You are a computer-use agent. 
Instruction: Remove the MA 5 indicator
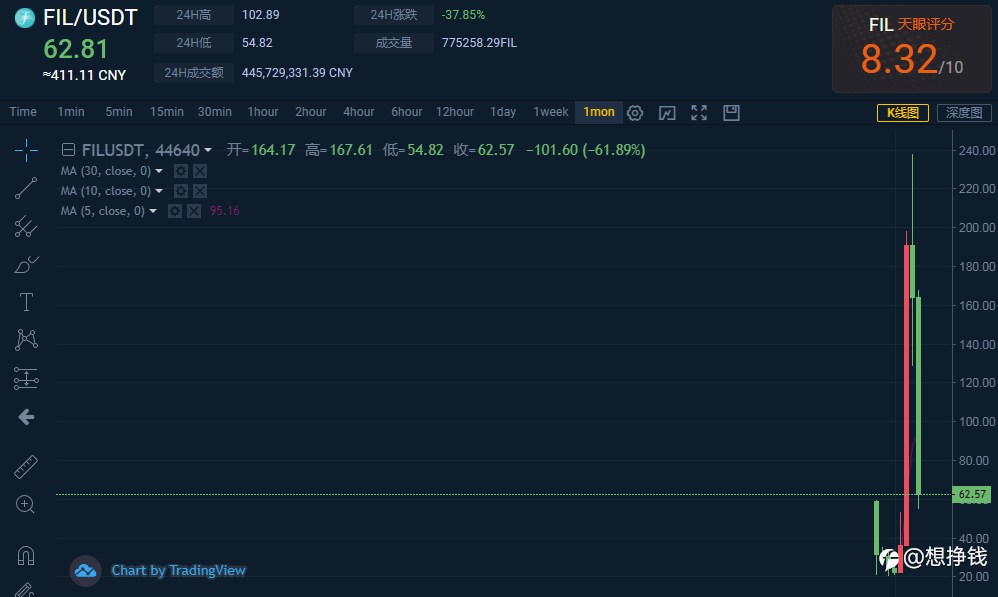coord(194,211)
